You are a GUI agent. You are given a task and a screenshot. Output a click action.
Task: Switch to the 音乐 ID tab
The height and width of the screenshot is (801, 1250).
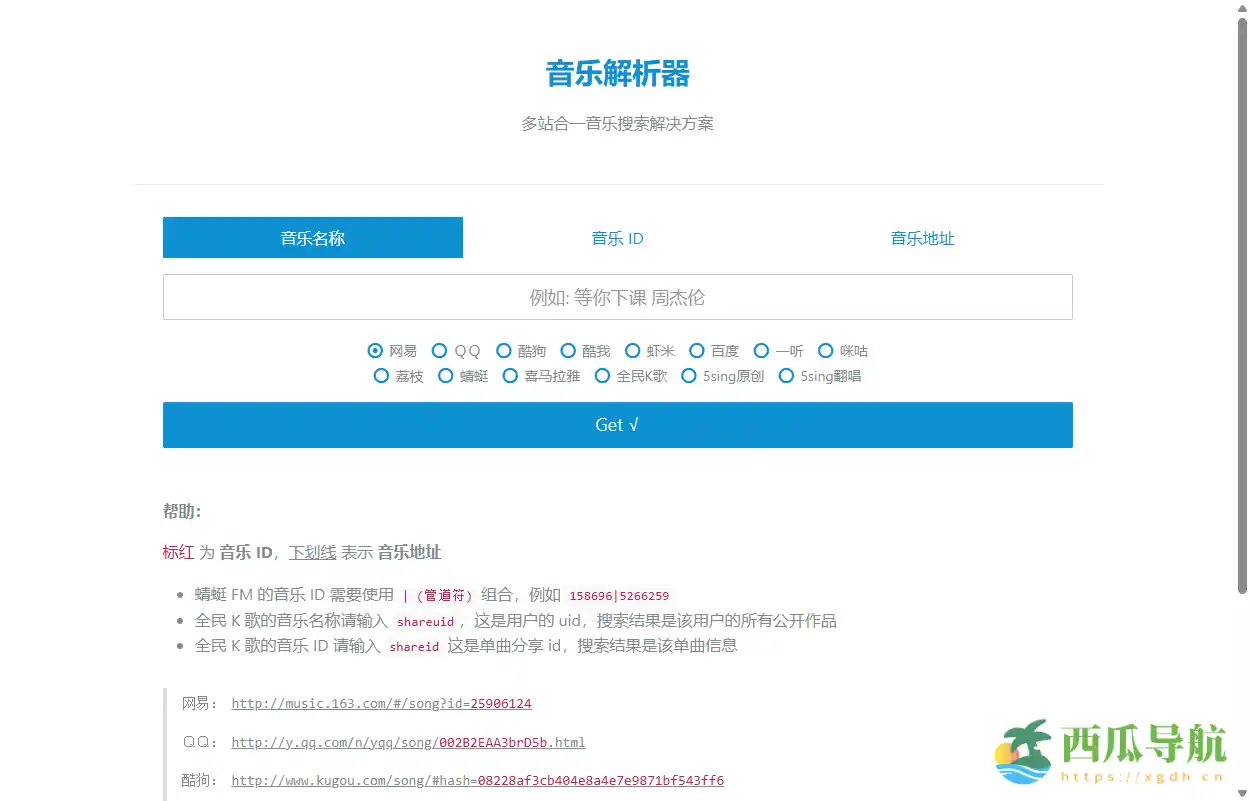click(617, 238)
